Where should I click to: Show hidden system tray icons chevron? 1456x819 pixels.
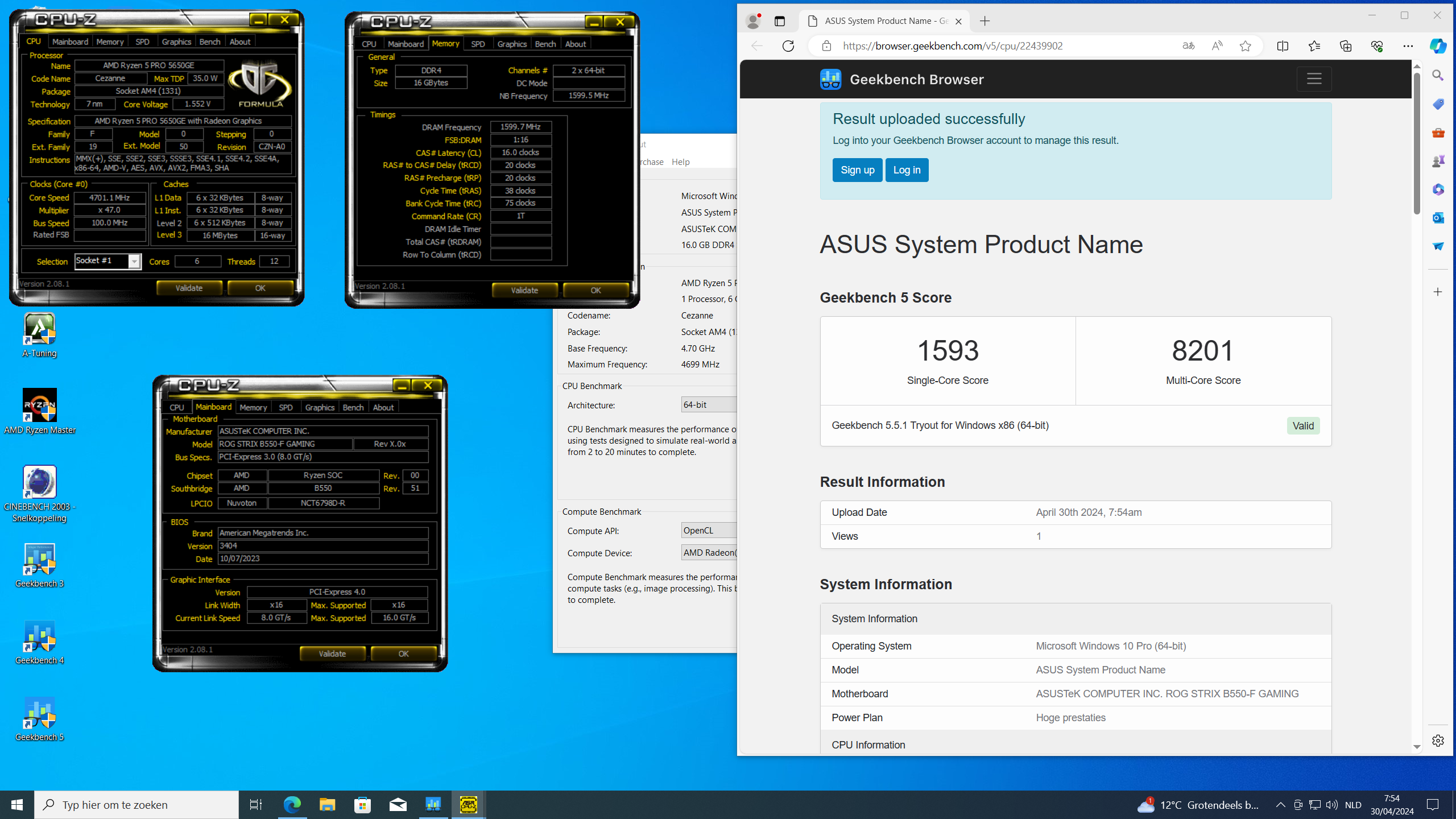pos(1280,805)
